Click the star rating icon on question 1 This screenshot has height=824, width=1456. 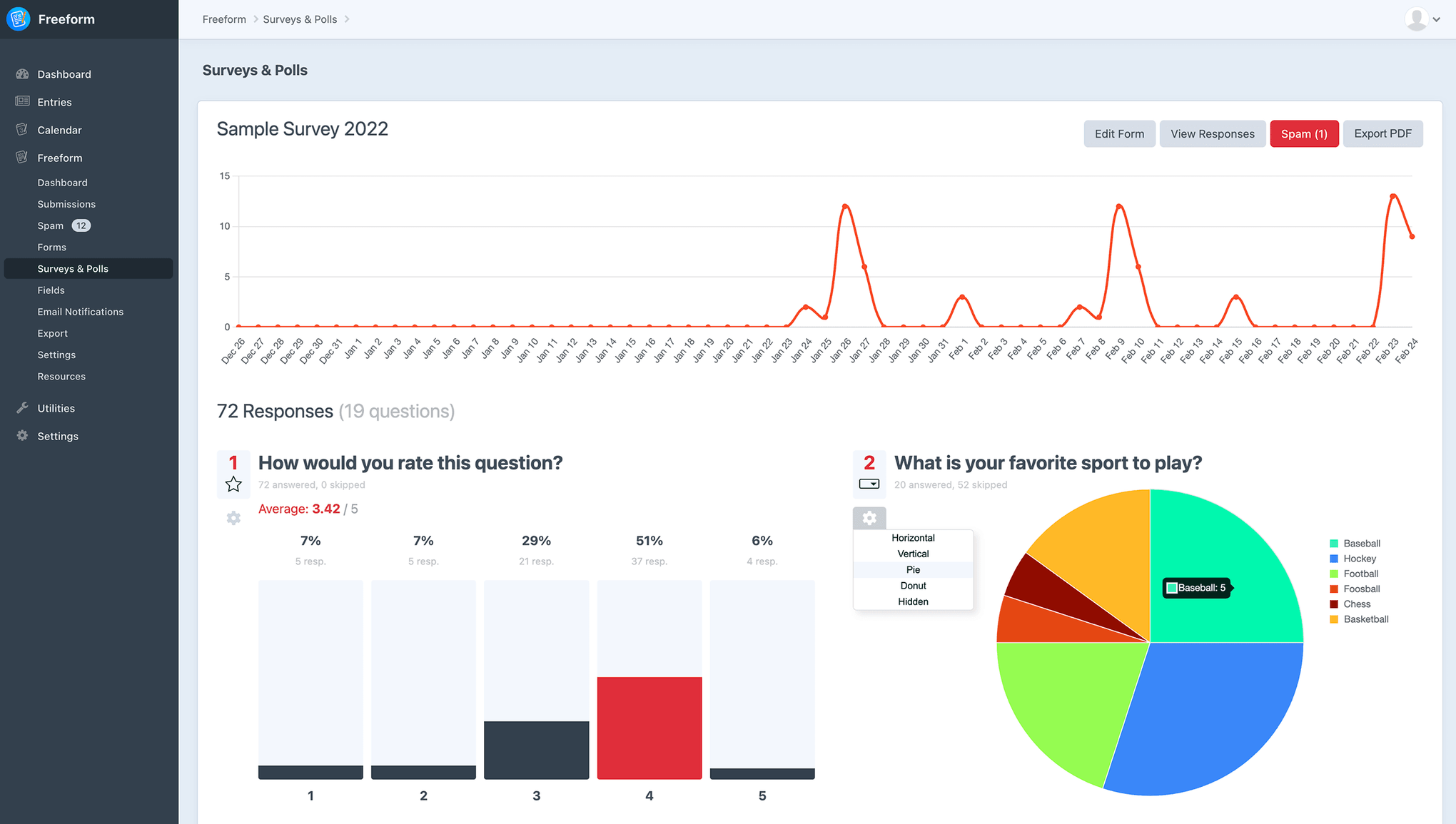233,484
